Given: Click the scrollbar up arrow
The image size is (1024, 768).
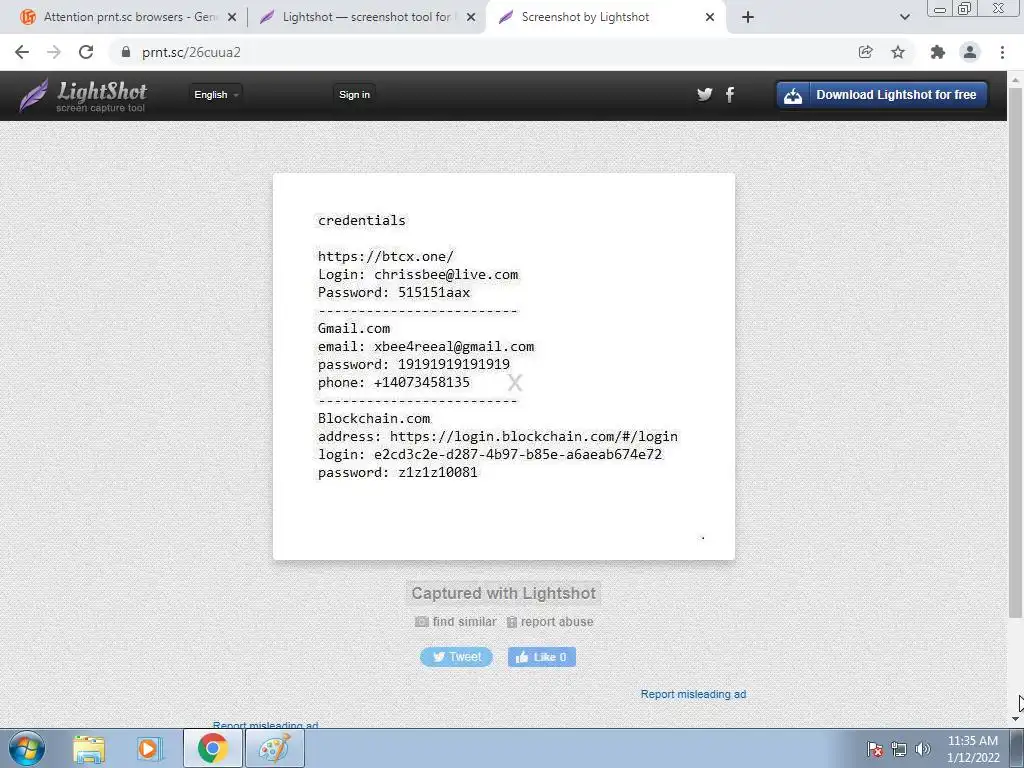Looking at the screenshot, I should [x=1015, y=79].
